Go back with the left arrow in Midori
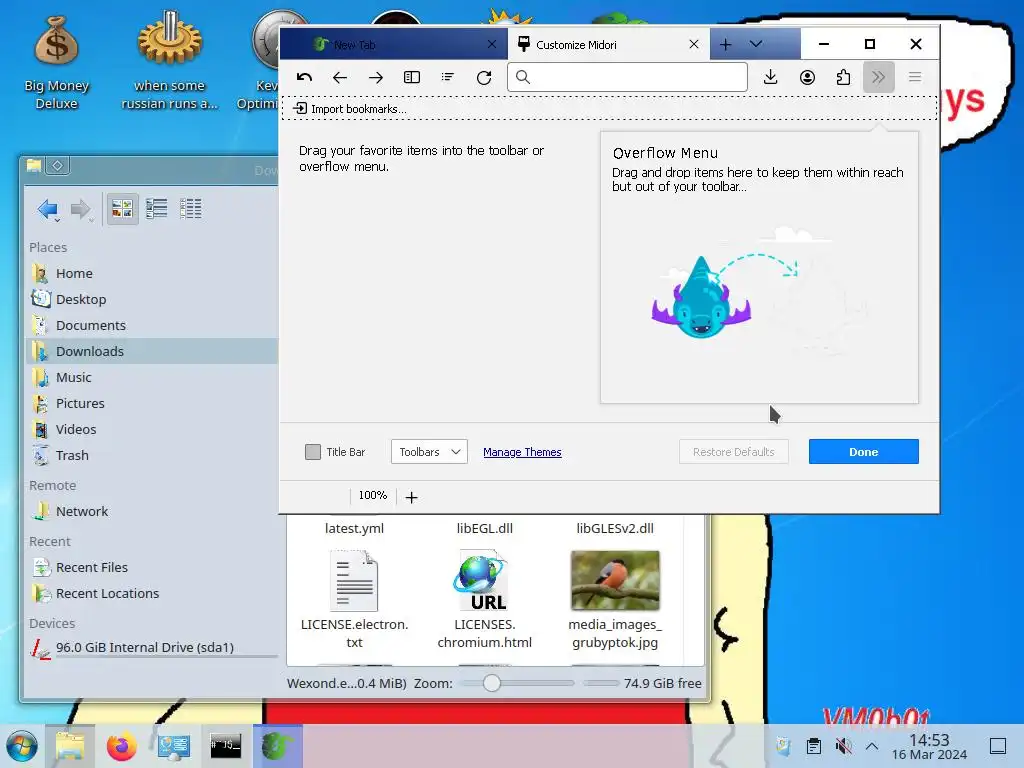The width and height of the screenshot is (1024, 768). click(340, 78)
